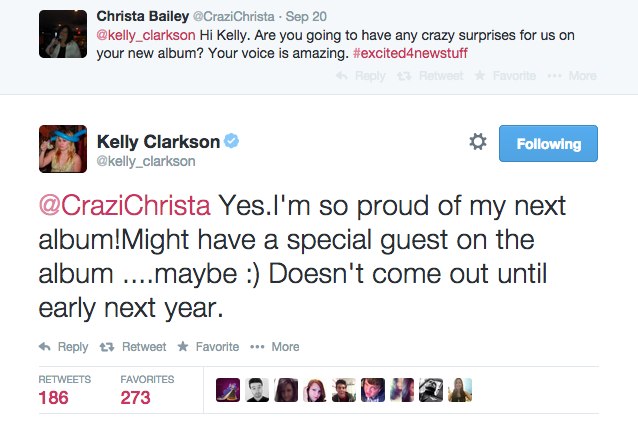Open the gear settings dropdown beside Following
The image size is (638, 429).
(x=478, y=142)
